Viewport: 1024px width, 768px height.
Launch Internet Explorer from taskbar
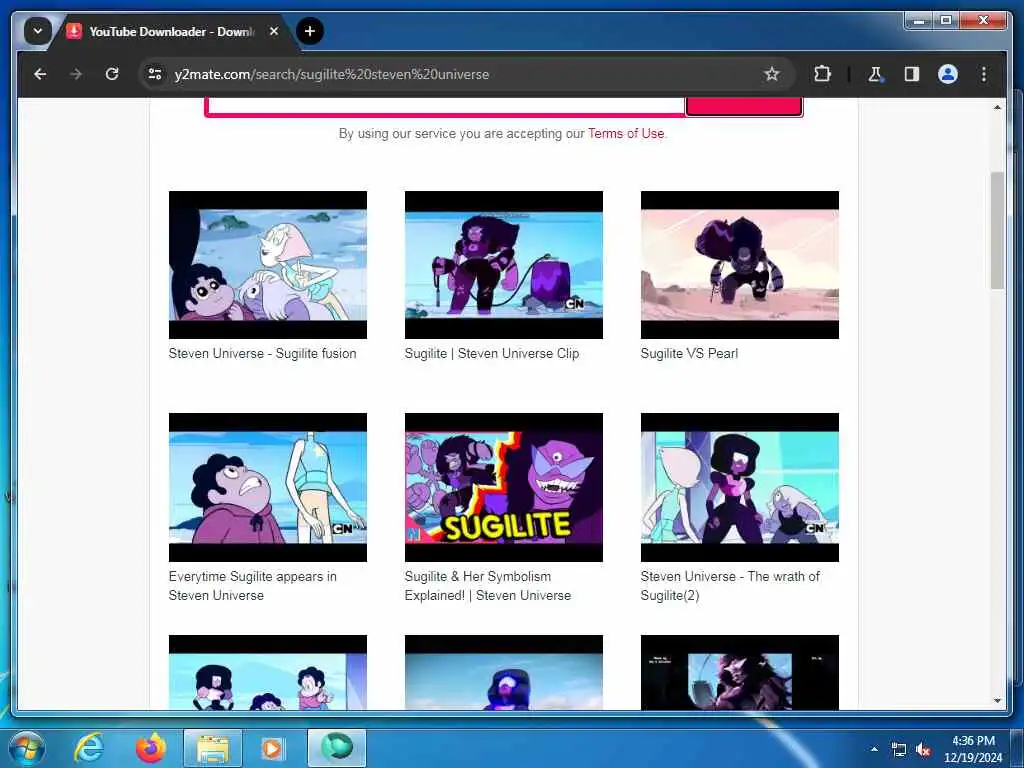(88, 748)
